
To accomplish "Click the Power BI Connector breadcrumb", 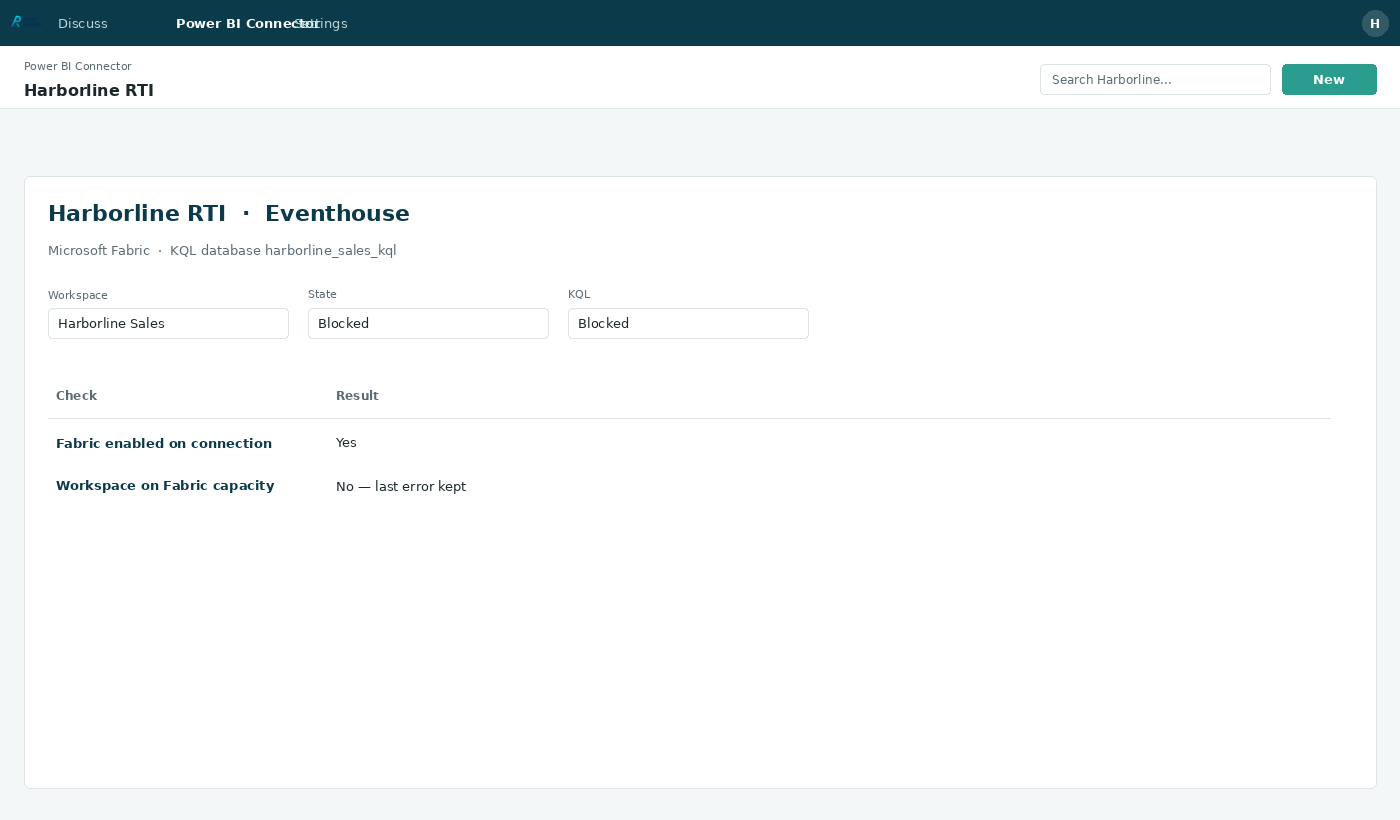I will pos(78,66).
